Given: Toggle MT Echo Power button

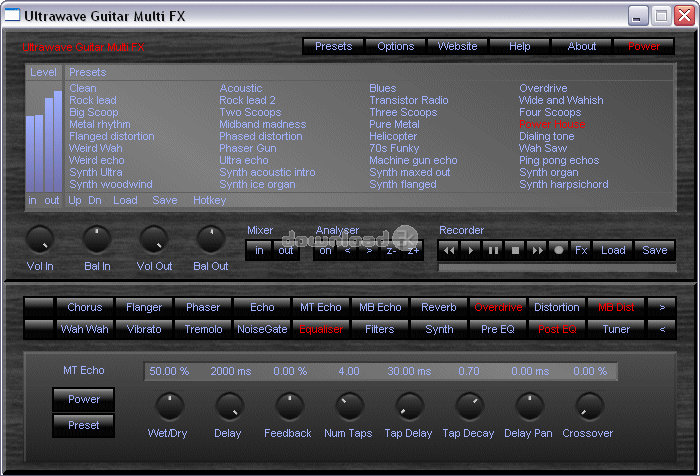Looking at the screenshot, I should coord(84,399).
